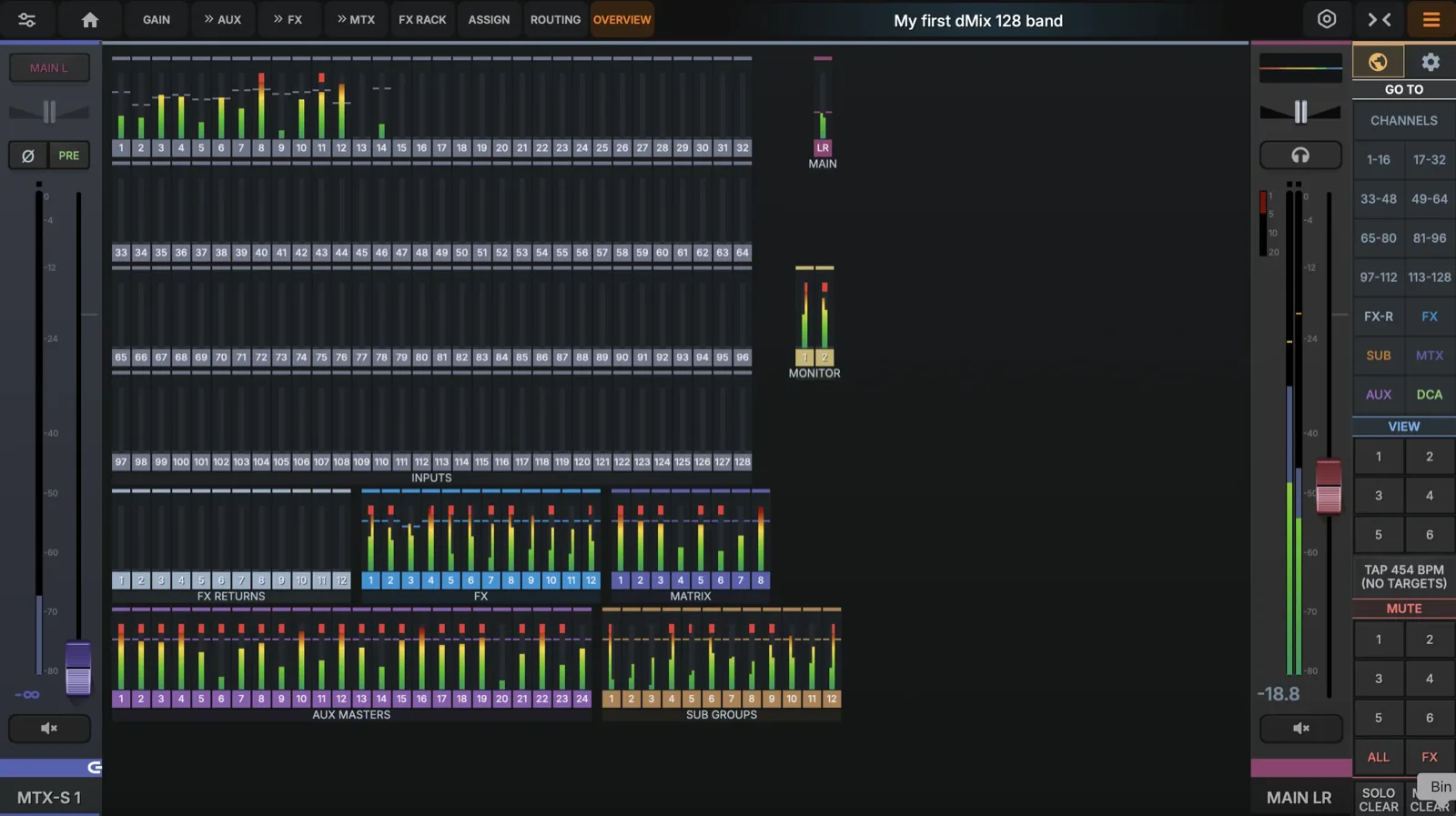This screenshot has height=816, width=1456.
Task: Toggle mute group 2
Action: pyautogui.click(x=1430, y=640)
